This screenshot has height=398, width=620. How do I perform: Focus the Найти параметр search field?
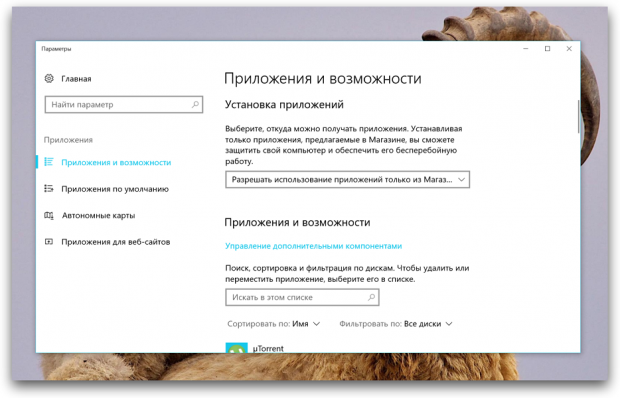[124, 104]
